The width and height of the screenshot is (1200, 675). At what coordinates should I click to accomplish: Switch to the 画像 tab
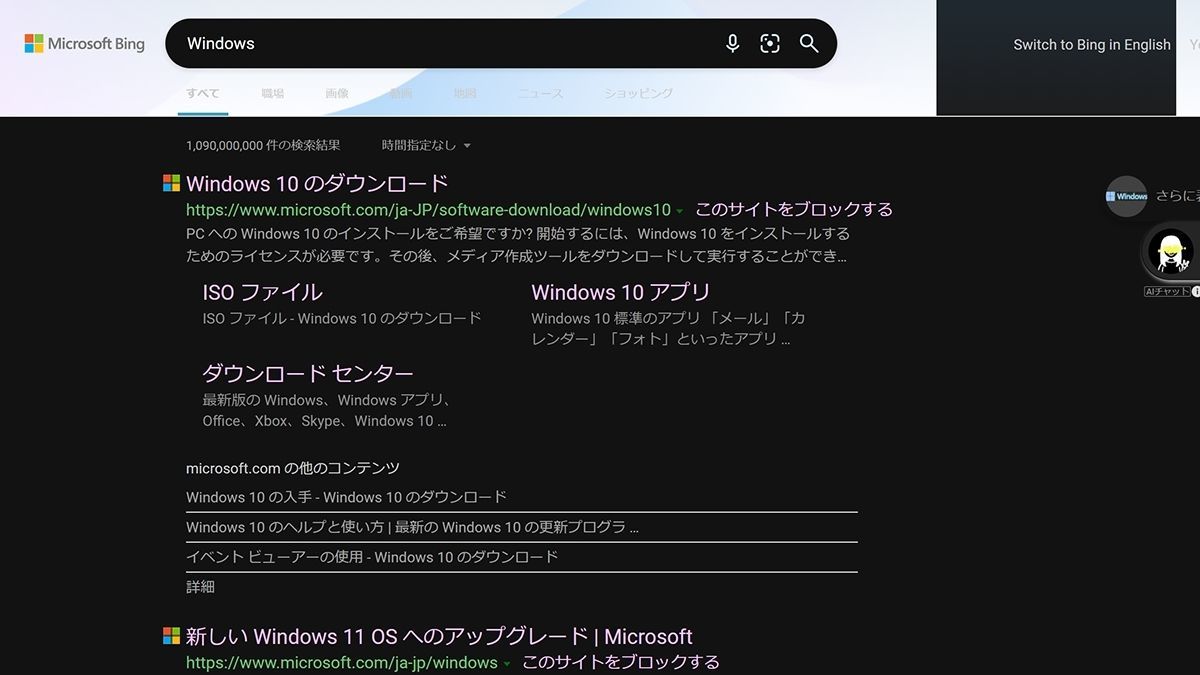tap(337, 93)
